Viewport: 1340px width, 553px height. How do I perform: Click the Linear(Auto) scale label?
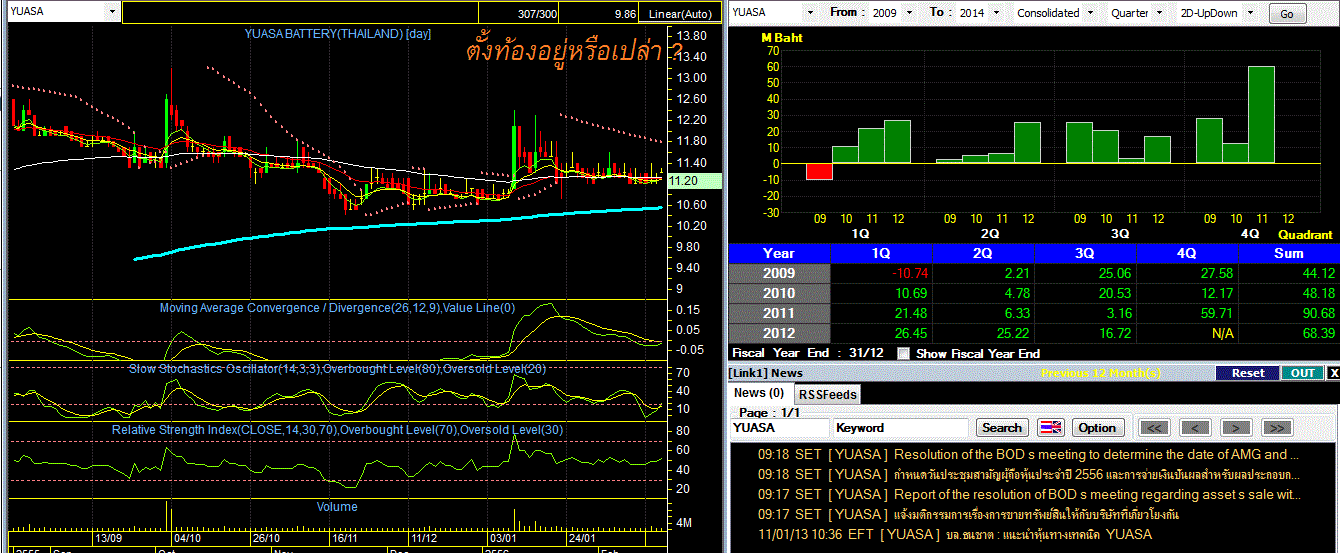680,14
